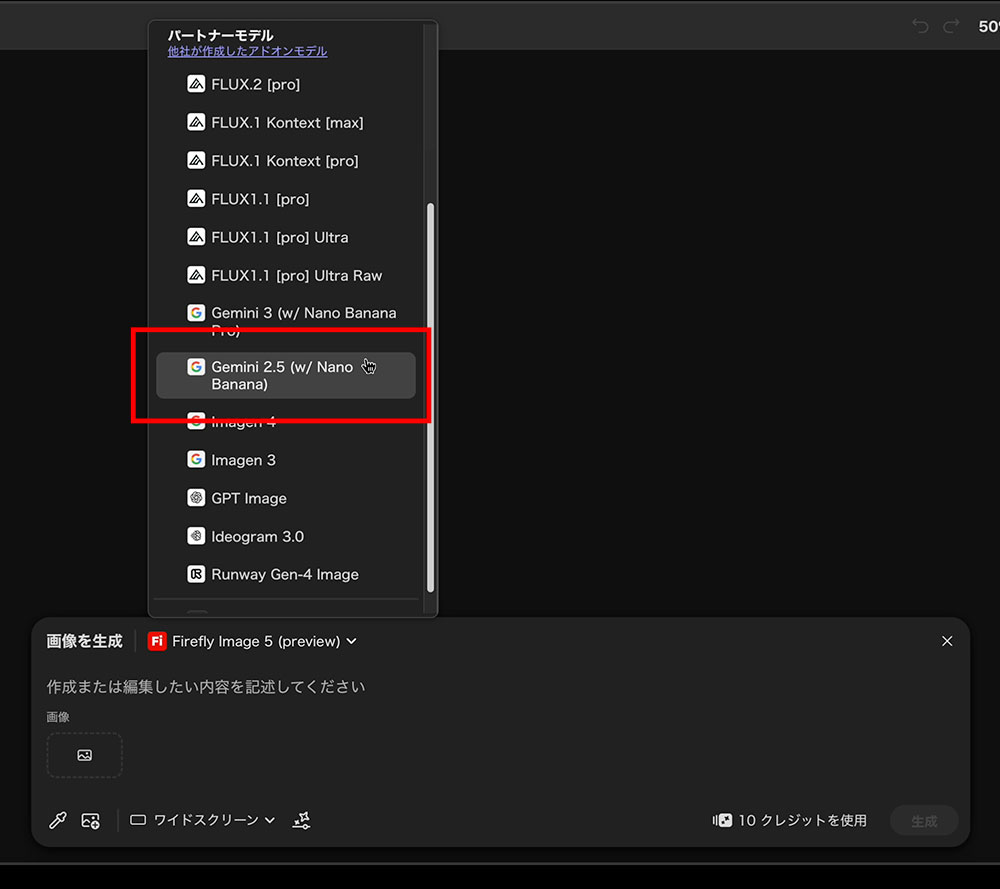Choose FLUX.1 Kontext [max] from the list
1000x889 pixels.
tap(286, 122)
